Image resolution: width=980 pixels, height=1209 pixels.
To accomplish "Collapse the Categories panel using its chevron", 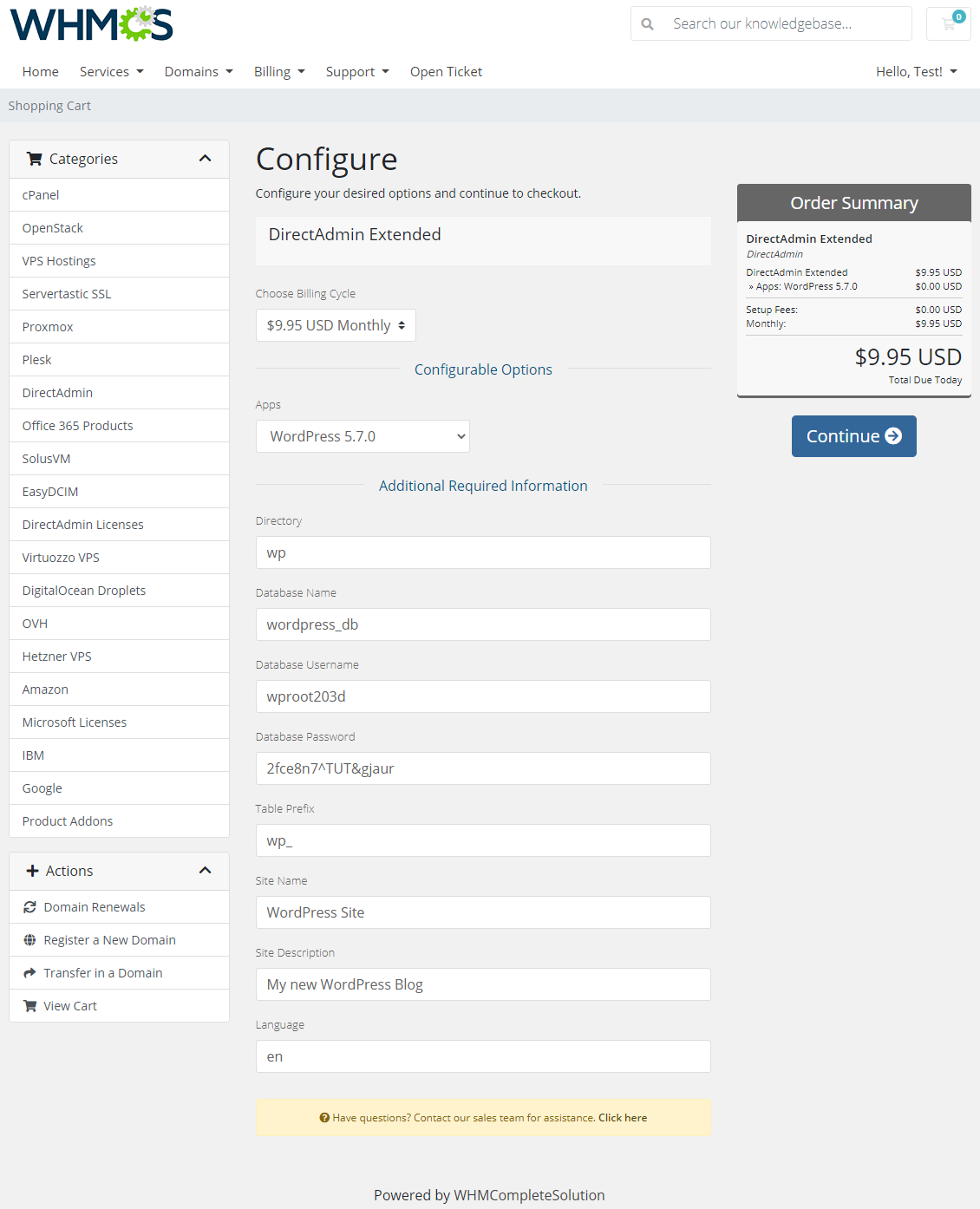I will [206, 158].
